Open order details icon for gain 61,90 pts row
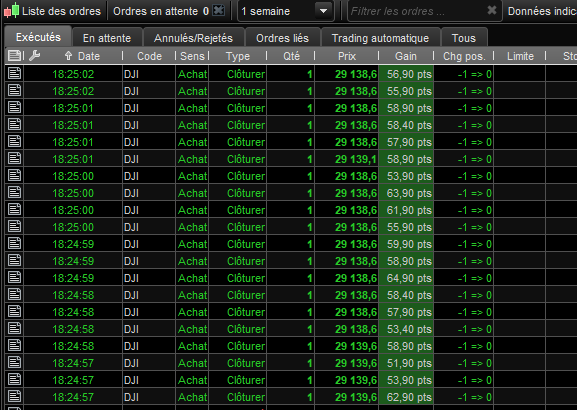 click(14, 209)
